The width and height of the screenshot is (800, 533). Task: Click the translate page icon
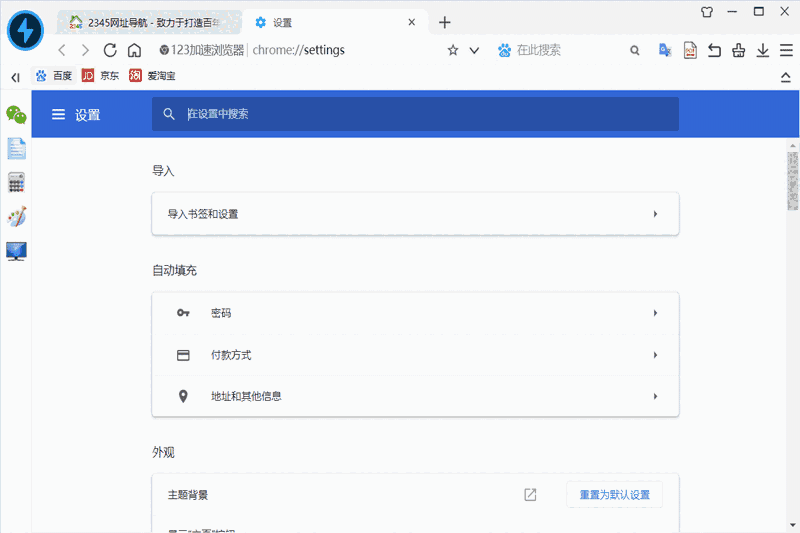(665, 50)
